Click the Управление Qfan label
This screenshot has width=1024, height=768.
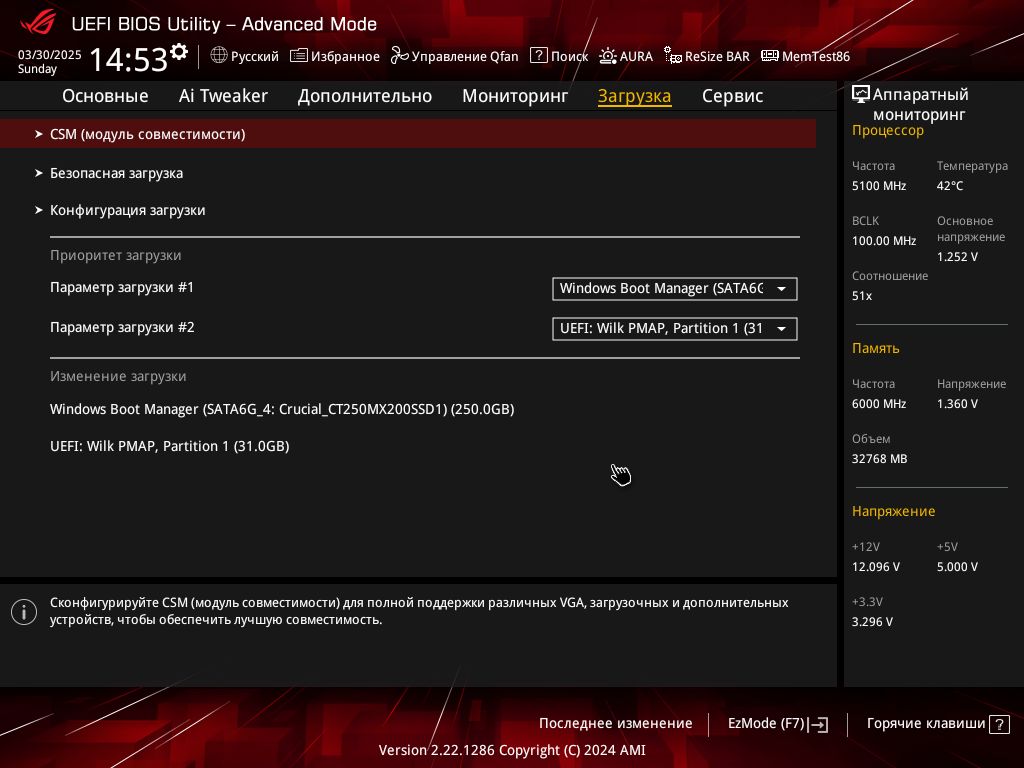465,56
